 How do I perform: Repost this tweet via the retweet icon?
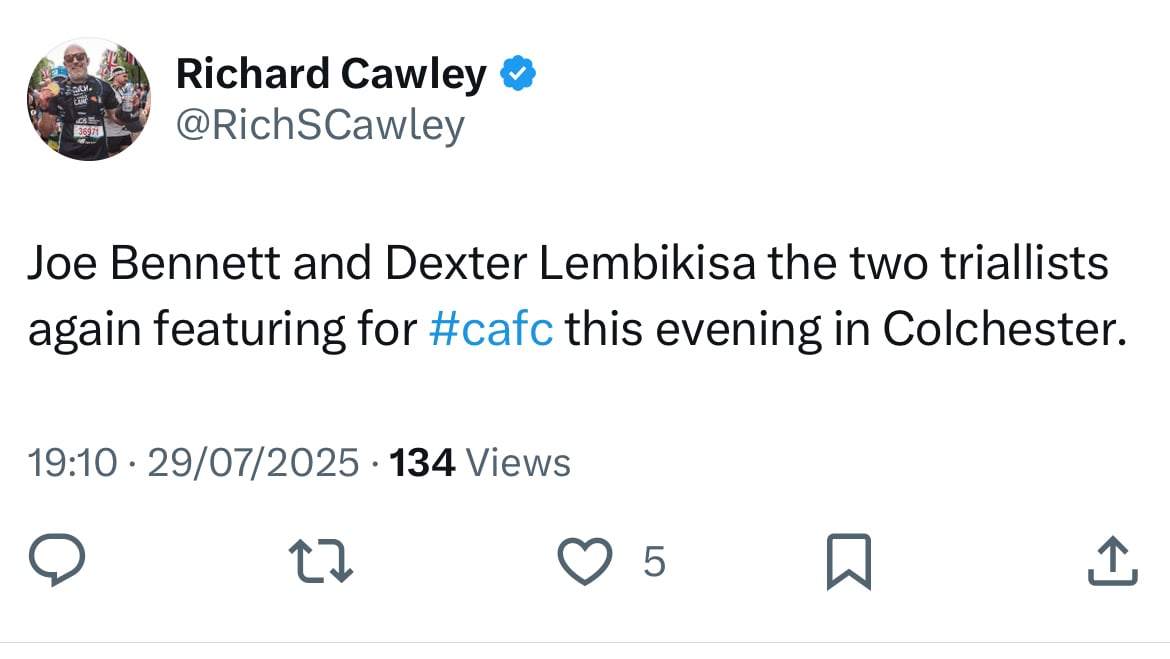click(321, 561)
